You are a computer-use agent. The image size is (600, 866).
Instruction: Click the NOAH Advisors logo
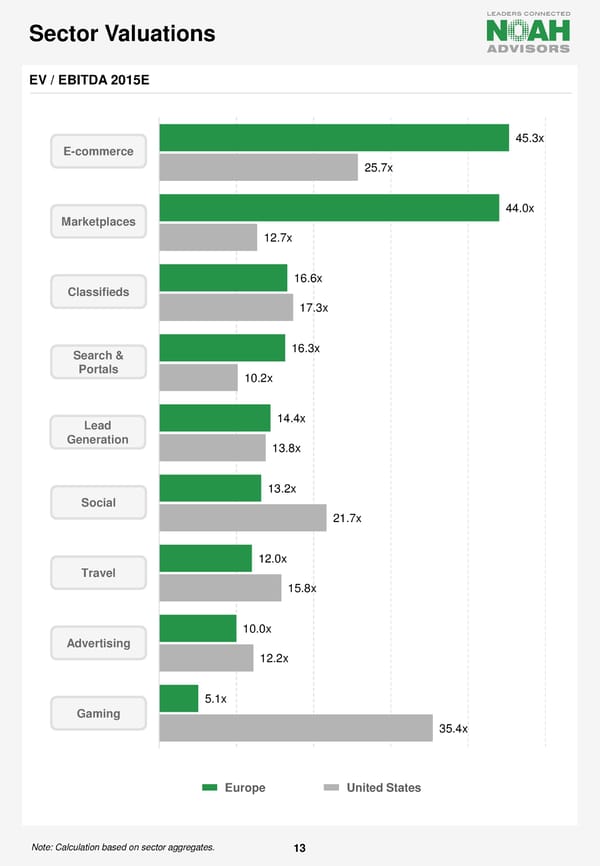pyautogui.click(x=527, y=33)
